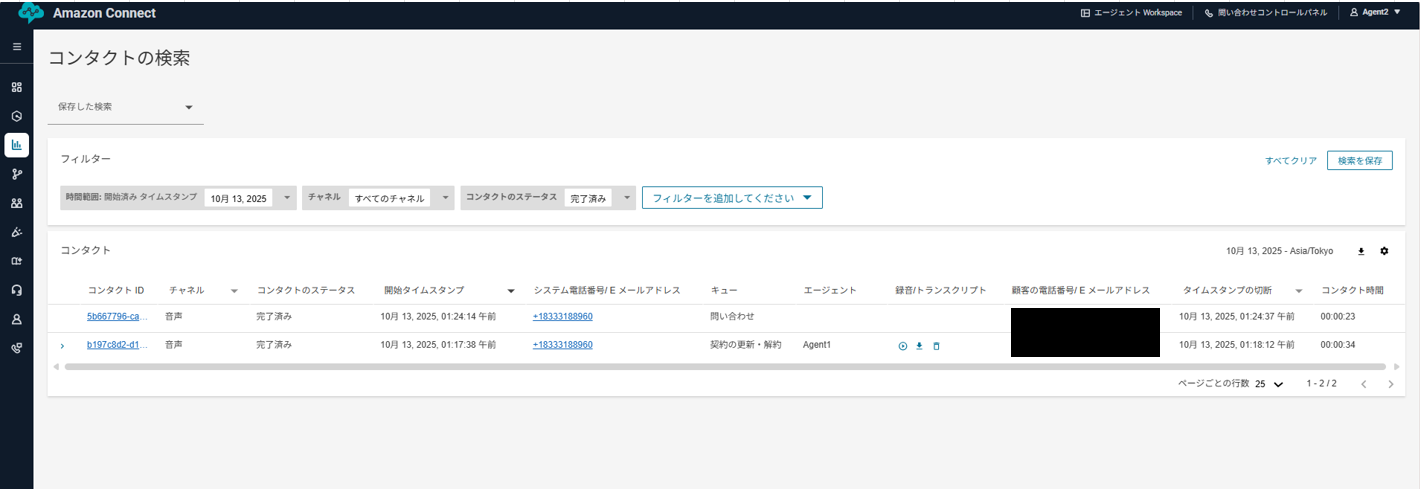This screenshot has height=489, width=1420.
Task: Click the sidebar icon below the users group icon
Action: pos(16,232)
